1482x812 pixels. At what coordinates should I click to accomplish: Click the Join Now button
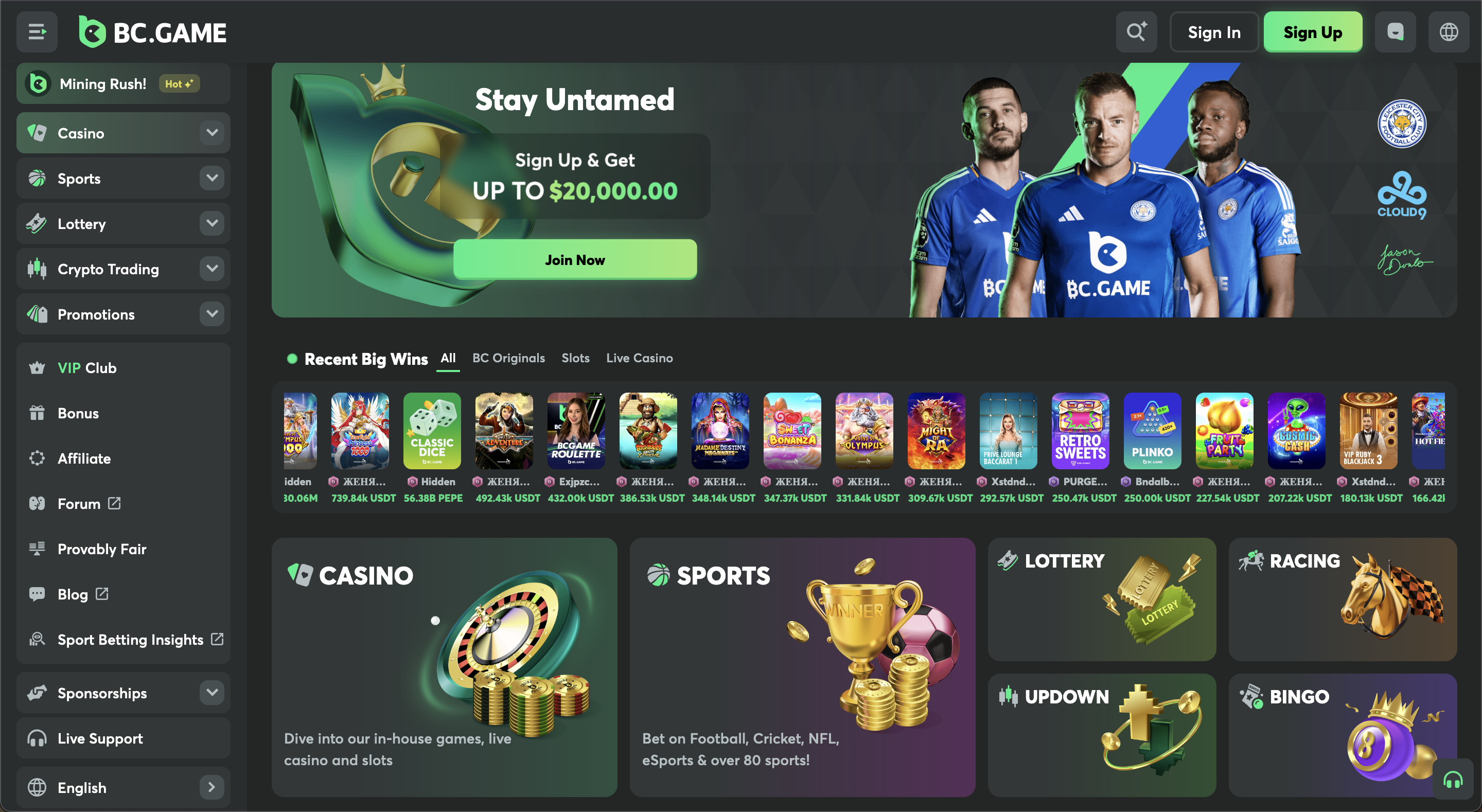click(x=575, y=260)
